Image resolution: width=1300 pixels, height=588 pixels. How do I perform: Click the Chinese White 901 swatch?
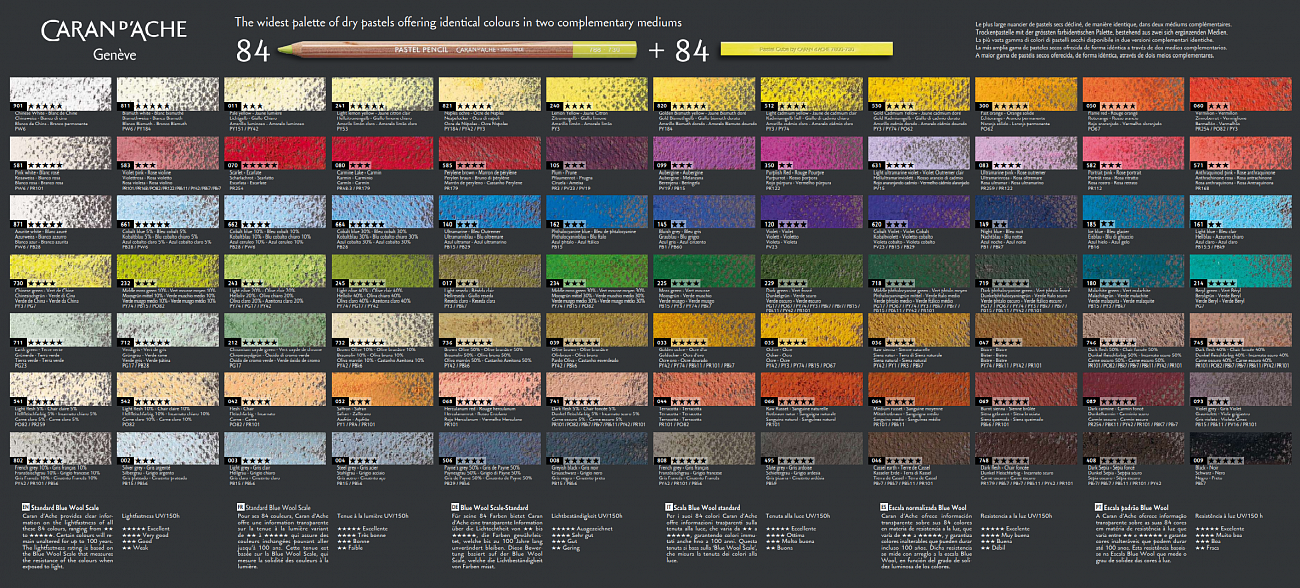click(60, 93)
